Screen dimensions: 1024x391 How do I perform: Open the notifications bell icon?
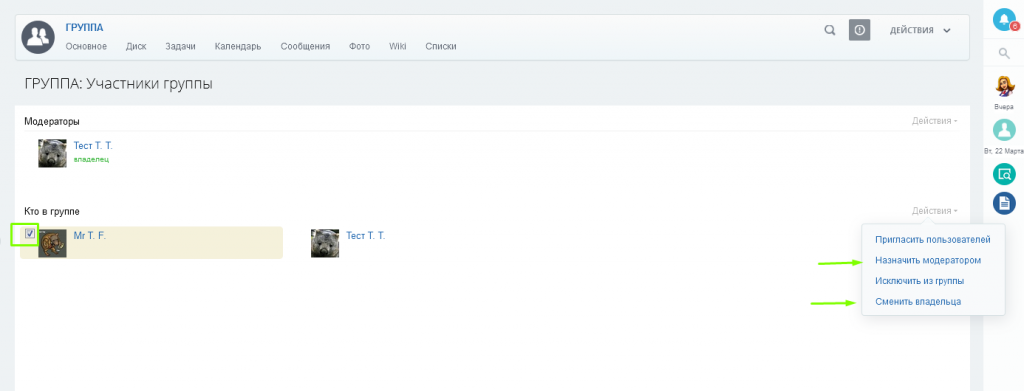pos(1004,19)
